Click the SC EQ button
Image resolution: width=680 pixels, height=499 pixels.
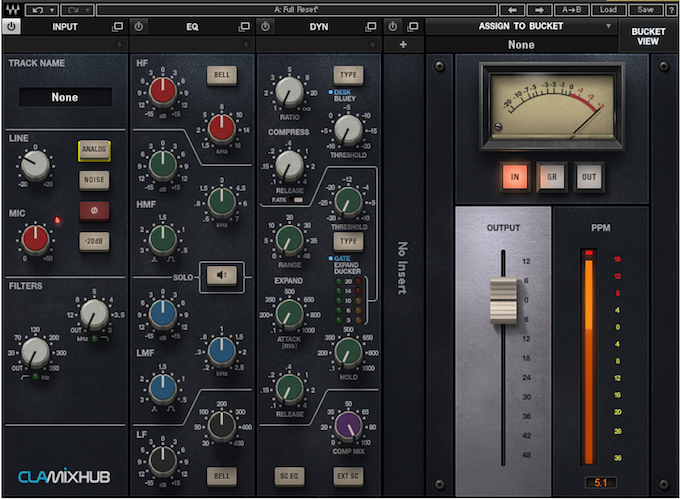(x=289, y=476)
